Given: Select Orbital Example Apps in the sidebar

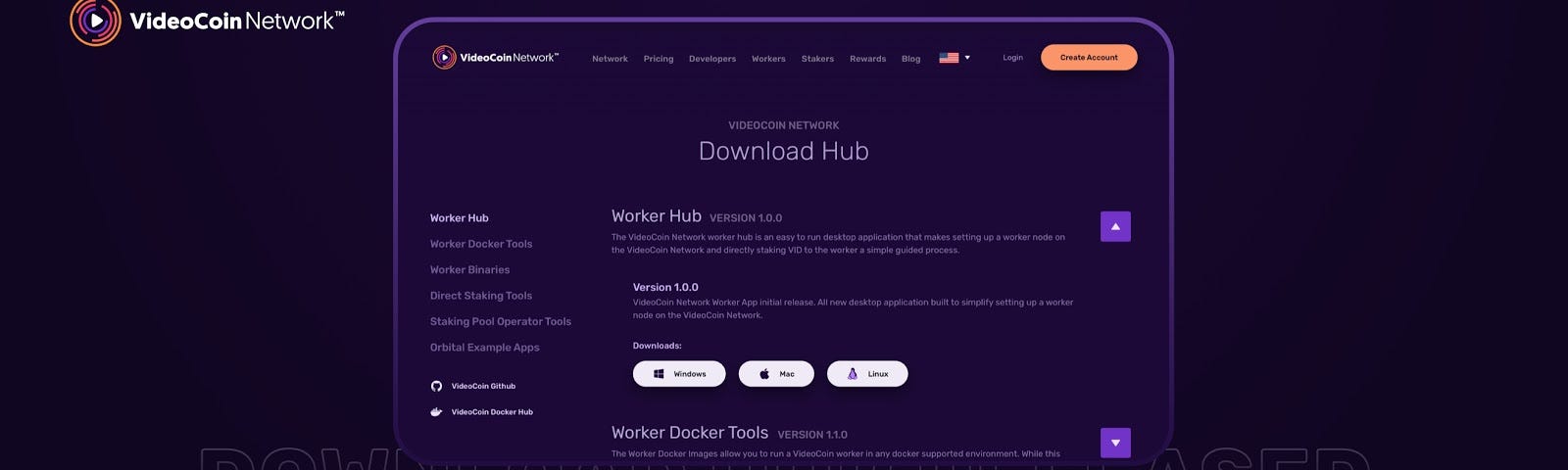Looking at the screenshot, I should (485, 348).
